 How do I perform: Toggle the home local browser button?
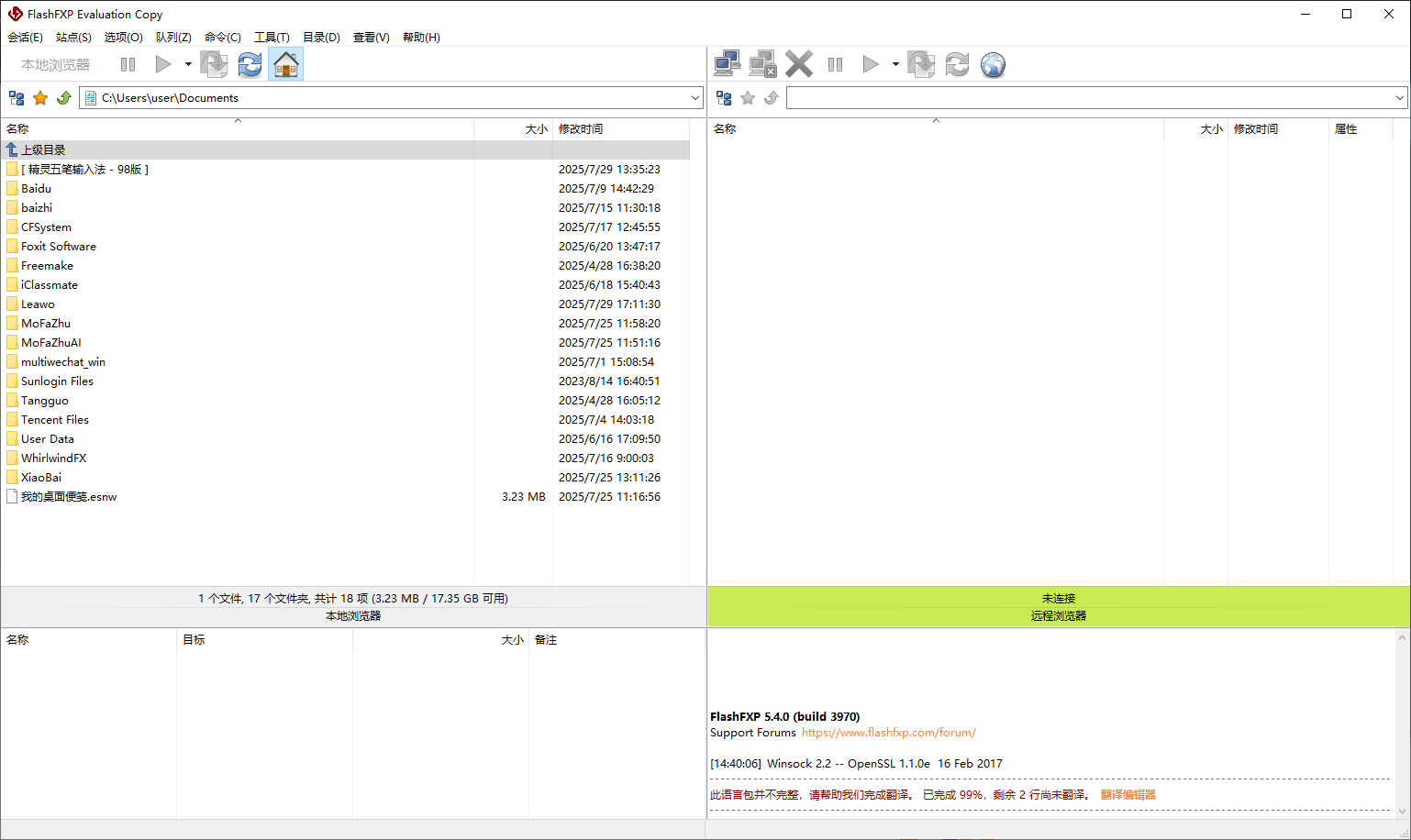286,64
